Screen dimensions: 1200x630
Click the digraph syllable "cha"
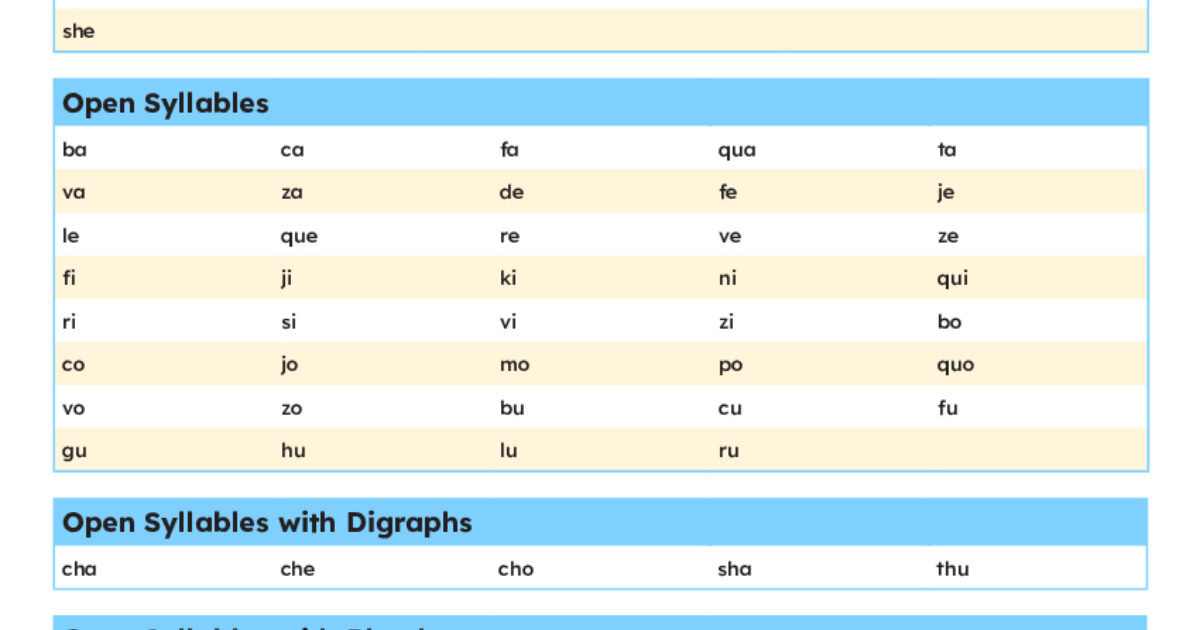click(80, 568)
